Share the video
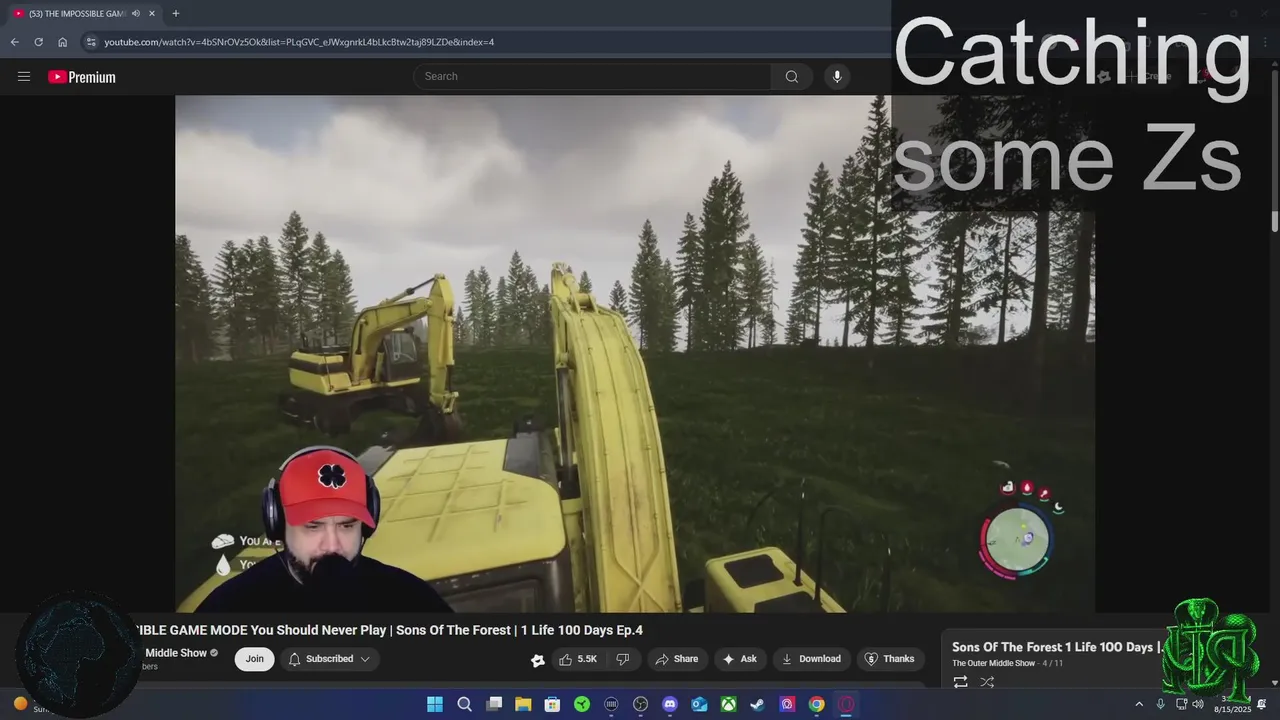Viewport: 1280px width, 720px height. click(677, 659)
